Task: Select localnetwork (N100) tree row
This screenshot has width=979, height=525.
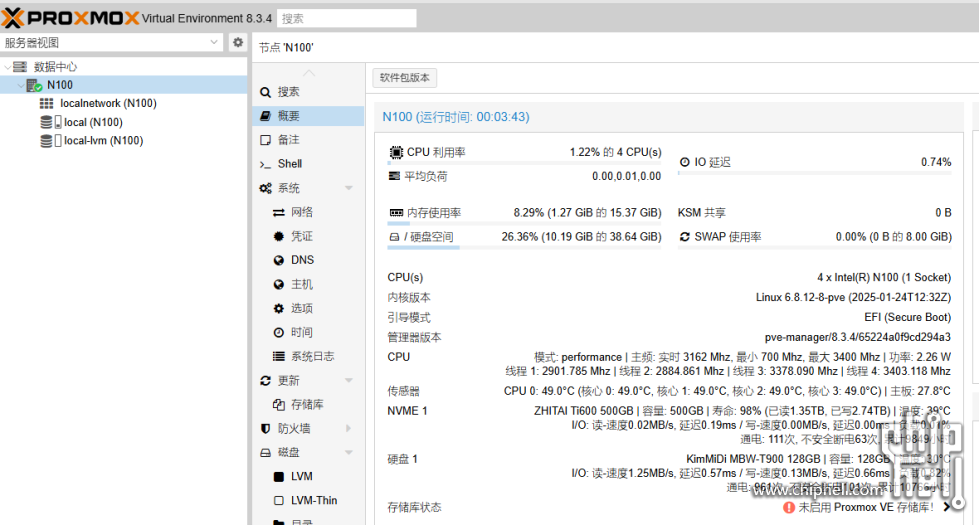Action: click(x=124, y=104)
